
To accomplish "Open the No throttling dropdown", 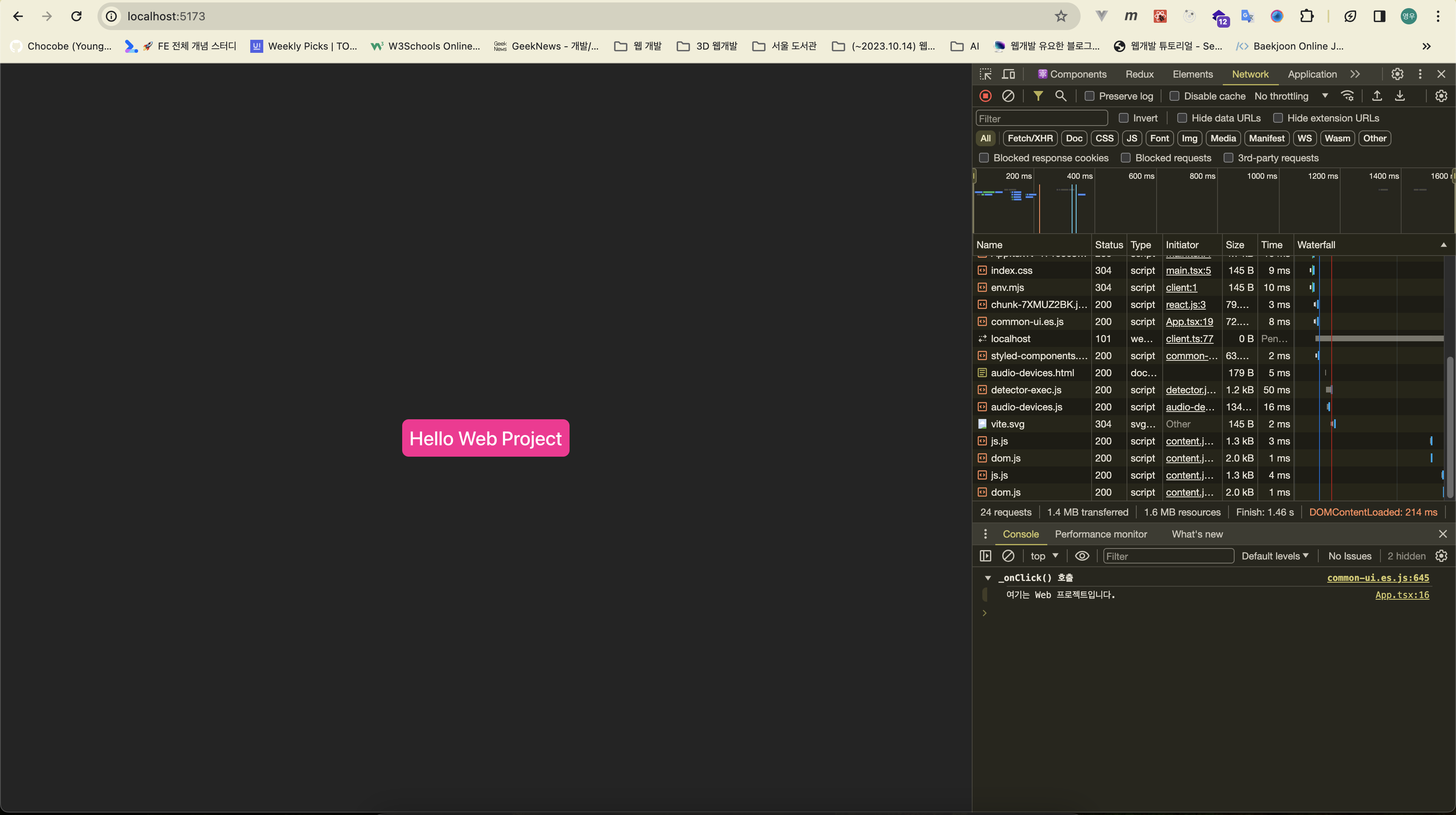I will tap(1291, 96).
